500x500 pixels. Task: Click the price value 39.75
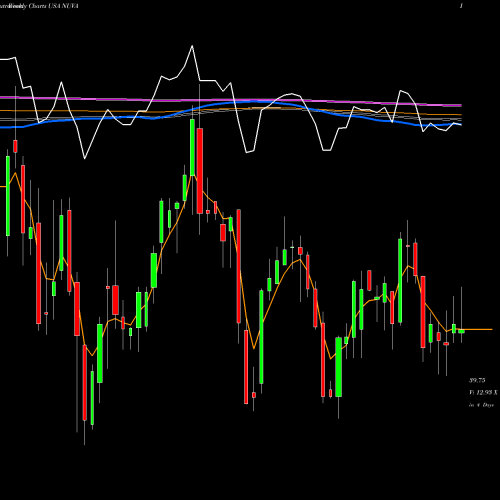pyautogui.click(x=477, y=380)
